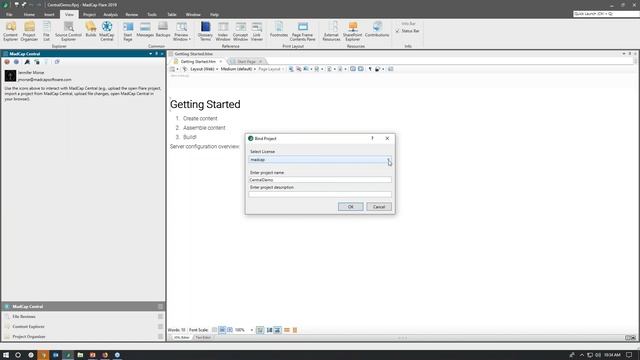Show the Messages window
Screen dimensions: 640x360
pos(145,29)
